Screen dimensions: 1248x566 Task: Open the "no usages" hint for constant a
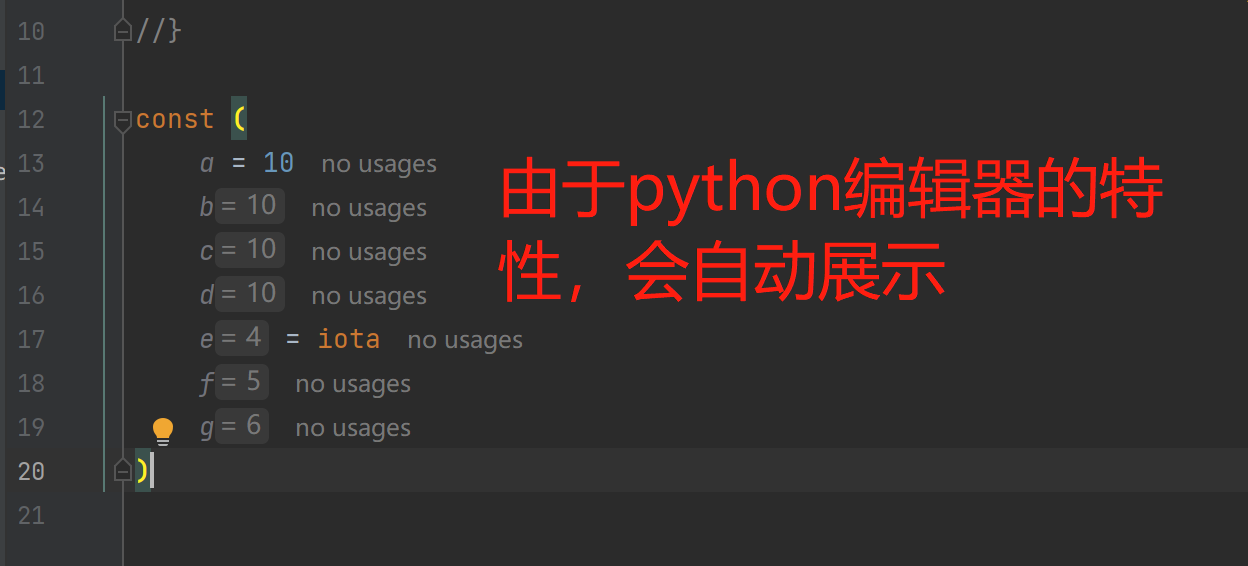coord(379,164)
